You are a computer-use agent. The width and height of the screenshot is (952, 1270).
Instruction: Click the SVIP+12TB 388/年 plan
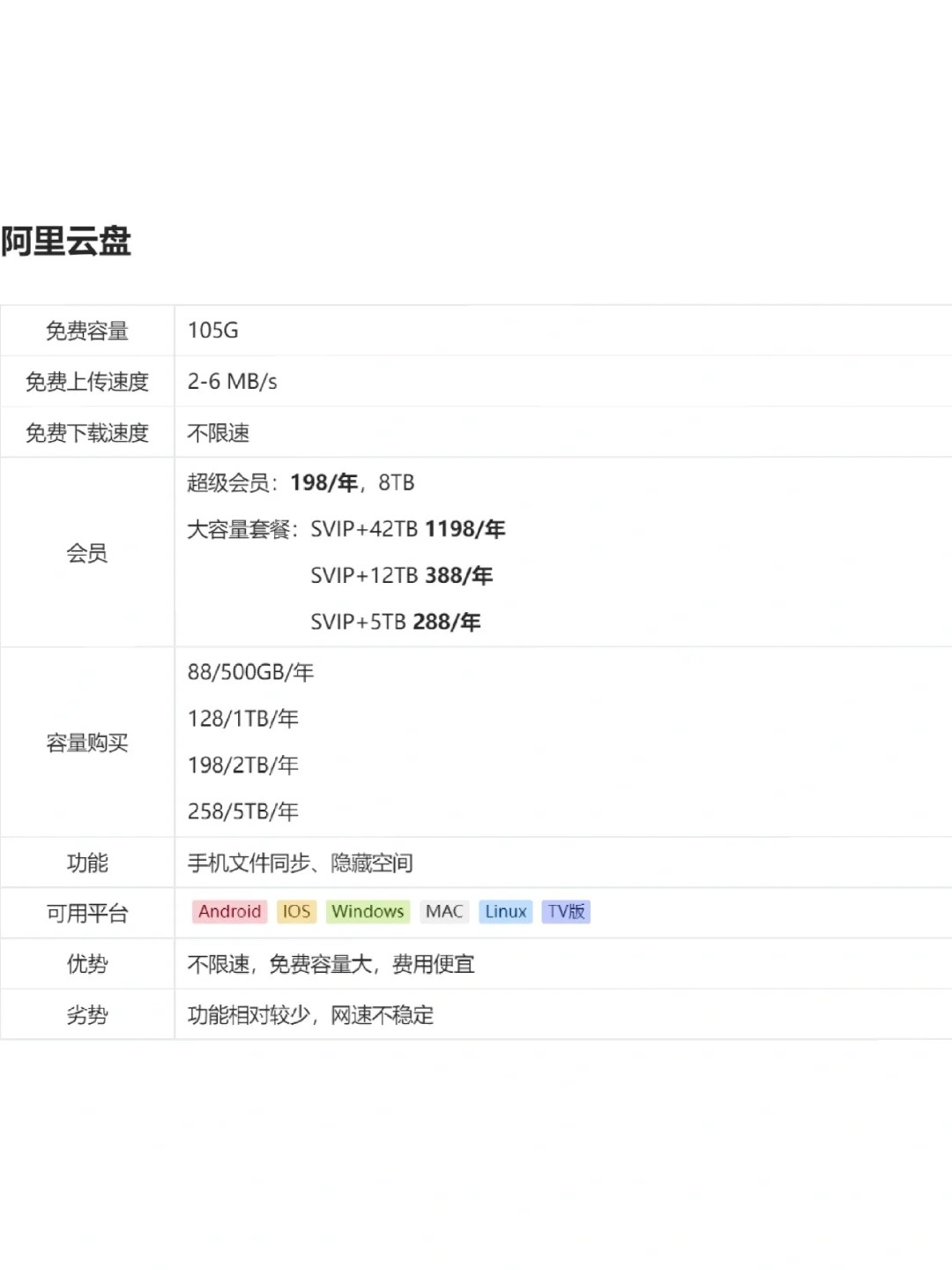(401, 576)
